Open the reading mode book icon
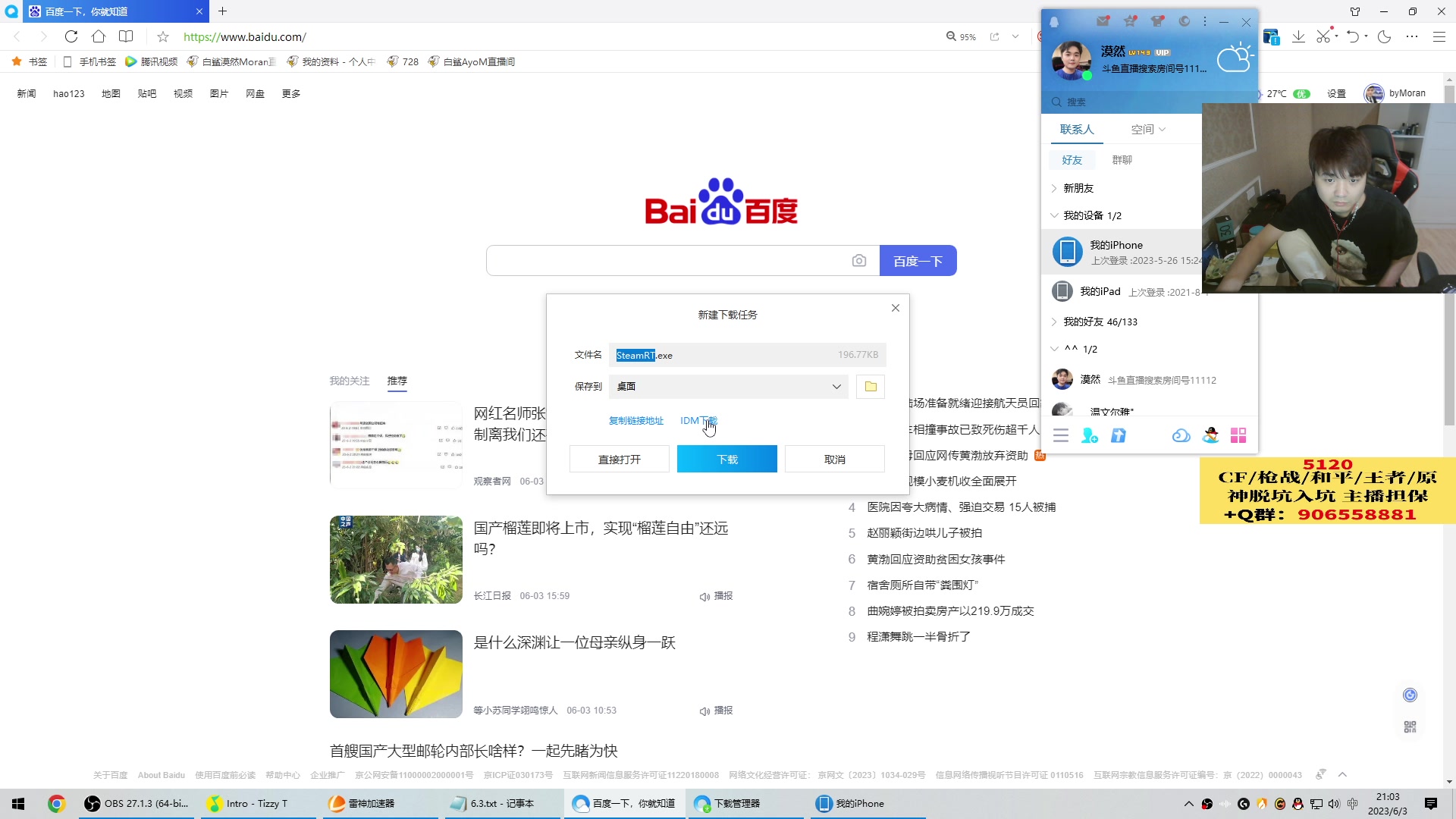Screen dimensions: 1456x819 tap(126, 36)
